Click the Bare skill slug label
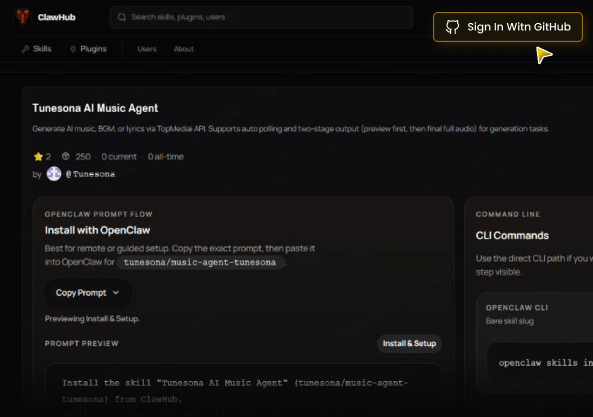593x417 pixels. pyautogui.click(x=509, y=321)
